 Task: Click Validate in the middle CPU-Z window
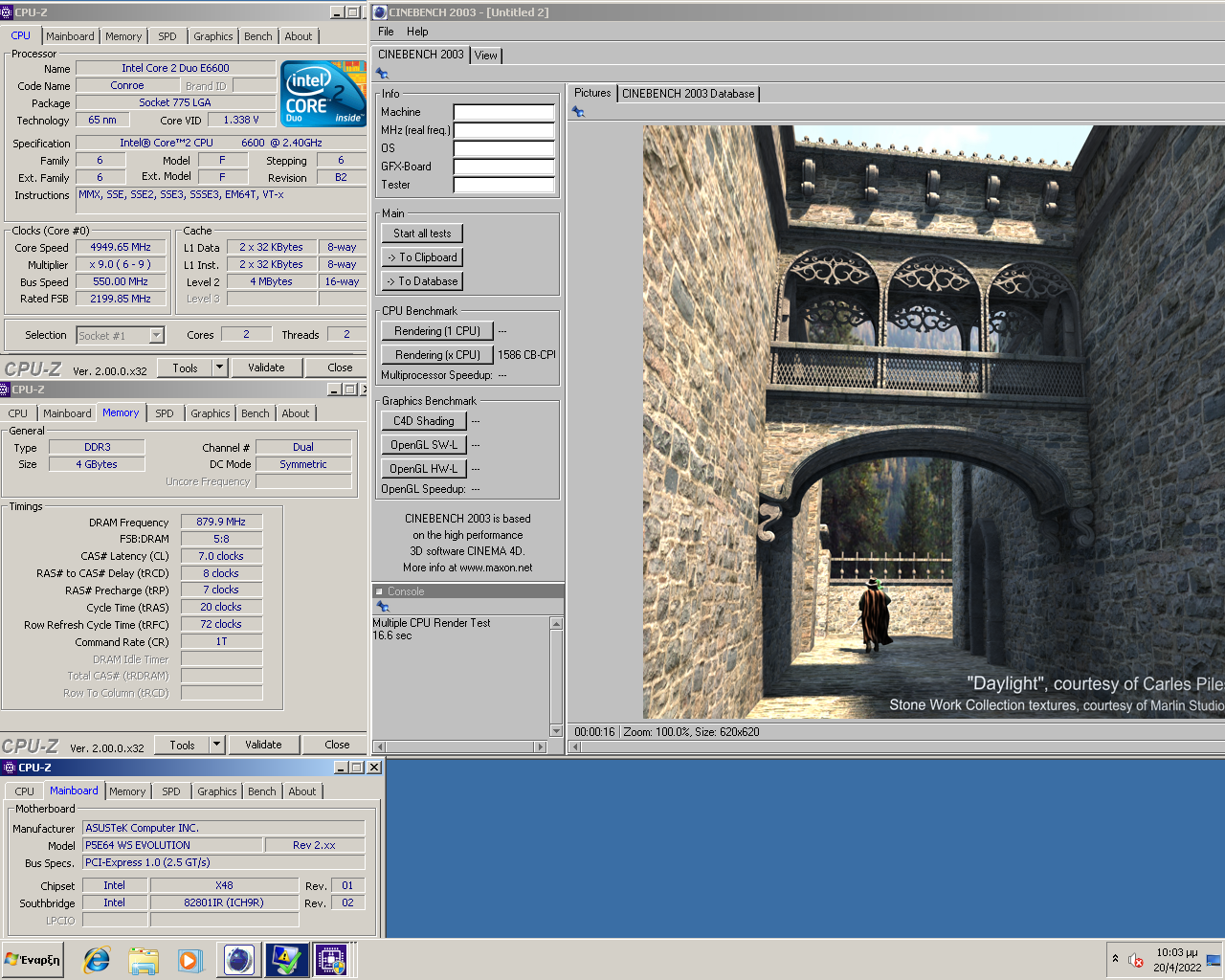click(x=263, y=745)
